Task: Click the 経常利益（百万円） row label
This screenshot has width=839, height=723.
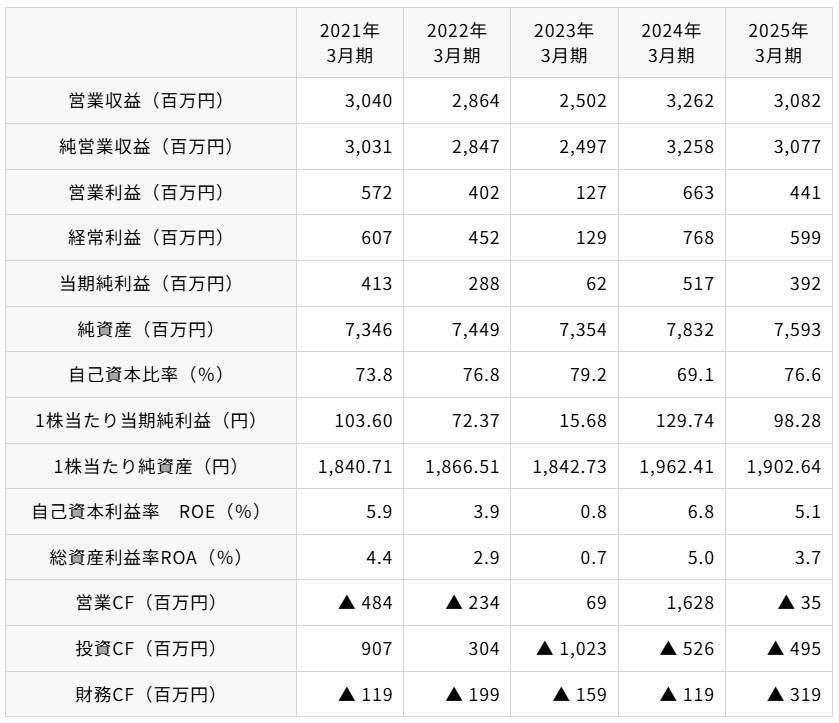Action: (x=150, y=238)
